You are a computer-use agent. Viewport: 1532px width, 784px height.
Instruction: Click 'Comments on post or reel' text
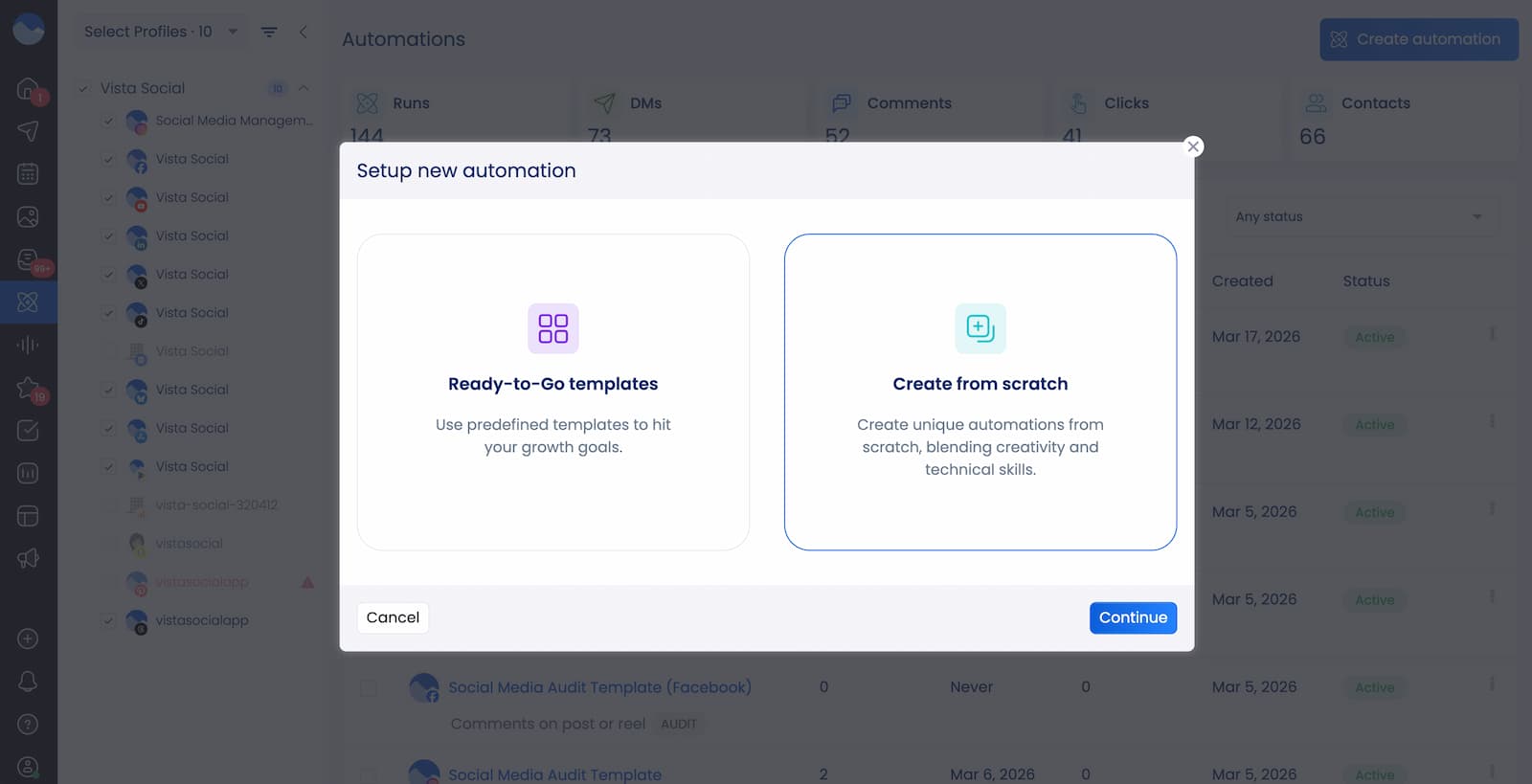pyautogui.click(x=548, y=724)
